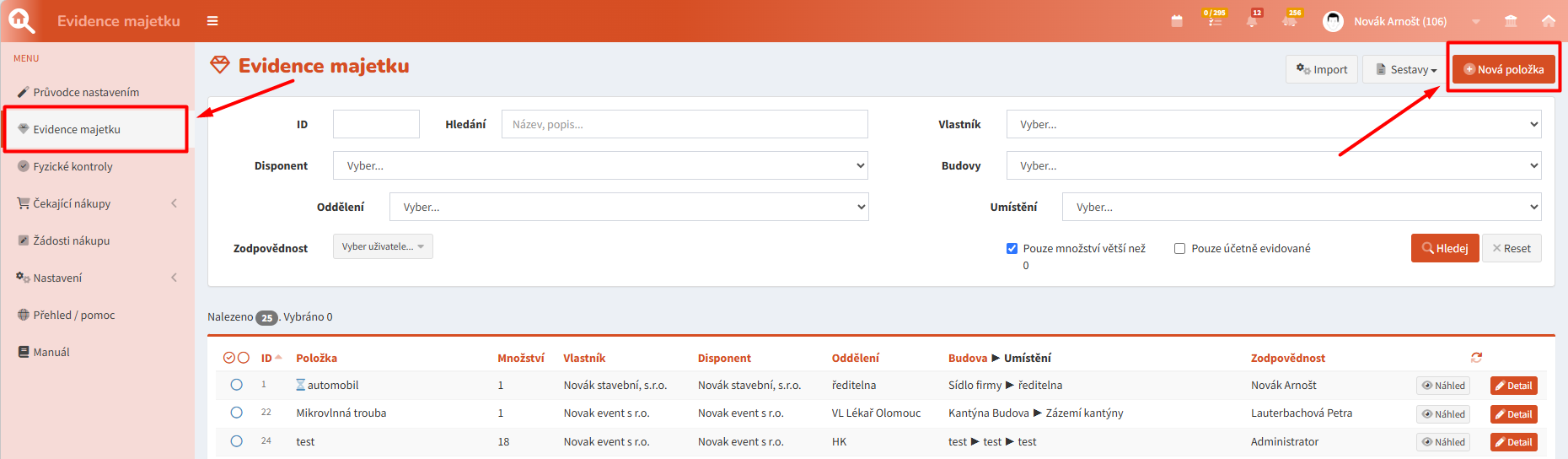
Task: Sort by Disponent column header
Action: click(x=724, y=358)
